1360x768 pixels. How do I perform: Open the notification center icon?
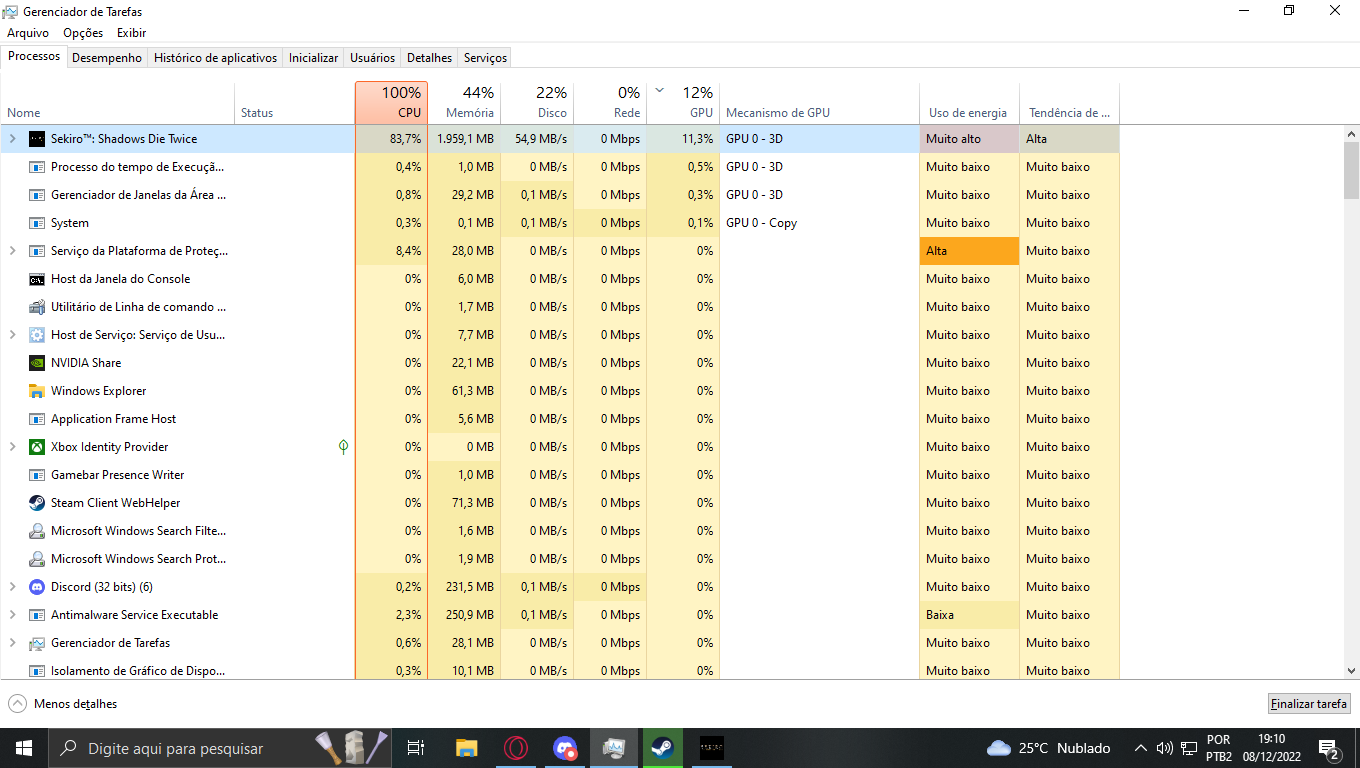(1330, 748)
